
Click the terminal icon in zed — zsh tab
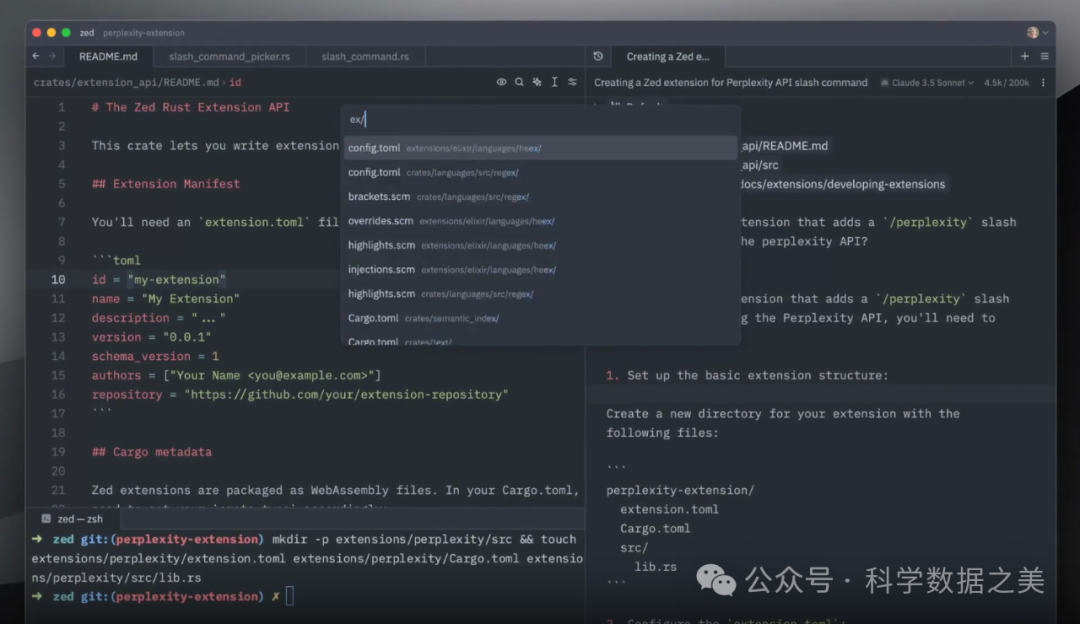click(46, 519)
